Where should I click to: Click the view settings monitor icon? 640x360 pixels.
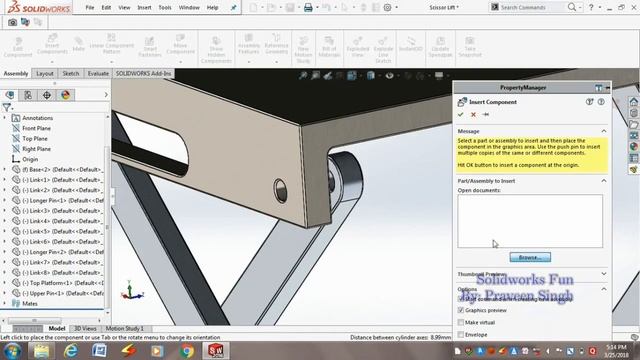439,76
